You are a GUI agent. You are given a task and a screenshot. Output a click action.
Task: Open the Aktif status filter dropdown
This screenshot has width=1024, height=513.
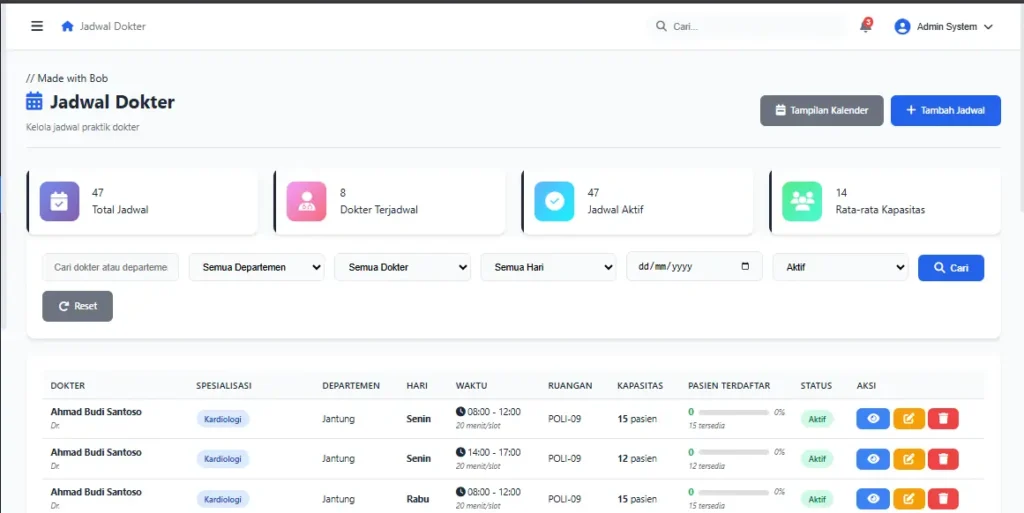click(x=840, y=267)
